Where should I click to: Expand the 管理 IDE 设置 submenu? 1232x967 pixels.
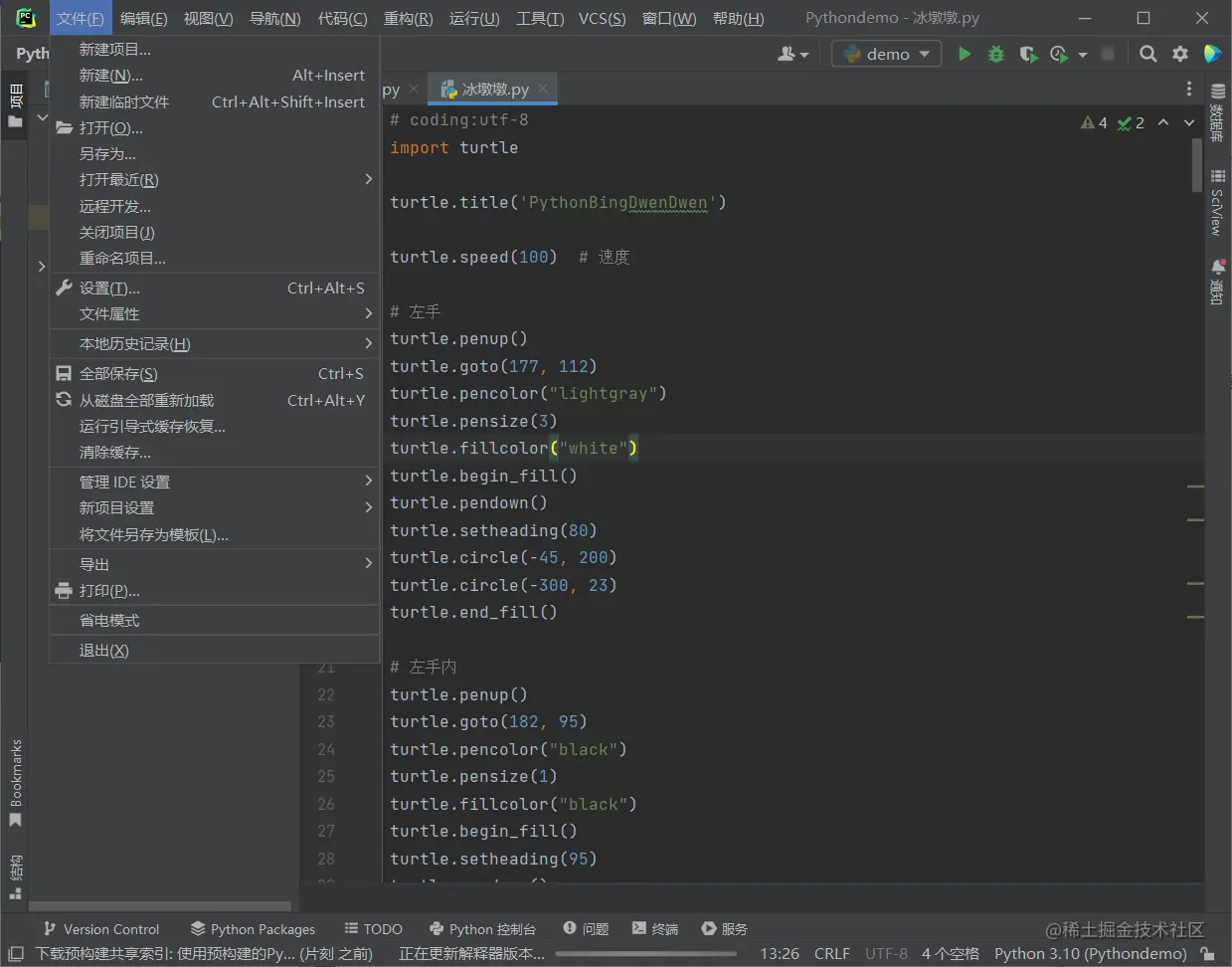(x=368, y=481)
